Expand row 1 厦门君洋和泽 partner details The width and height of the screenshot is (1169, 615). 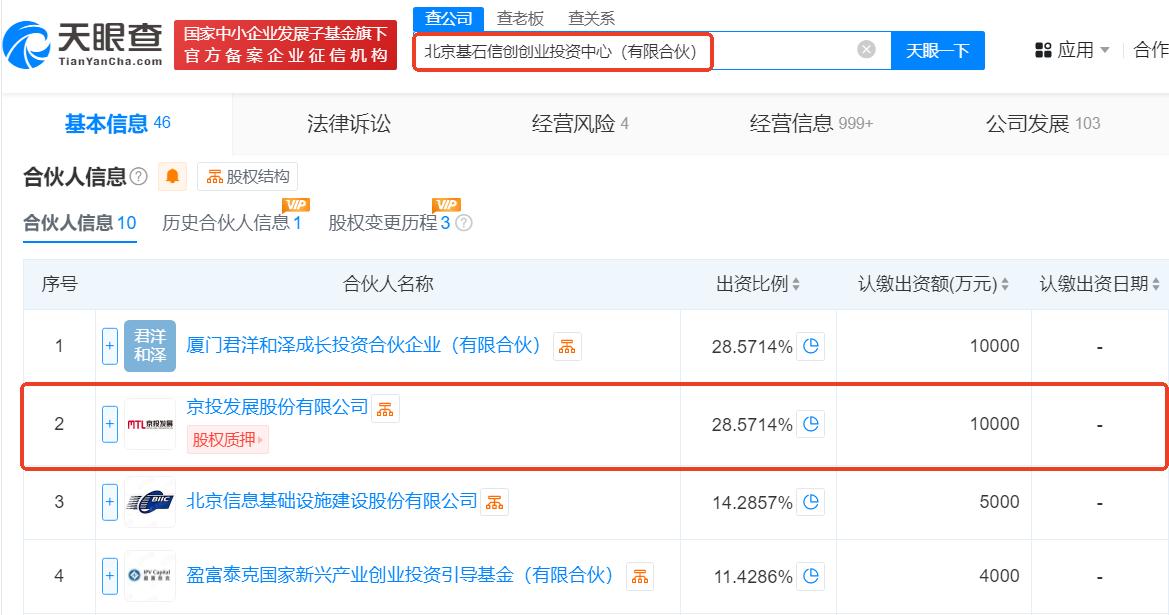pos(110,346)
